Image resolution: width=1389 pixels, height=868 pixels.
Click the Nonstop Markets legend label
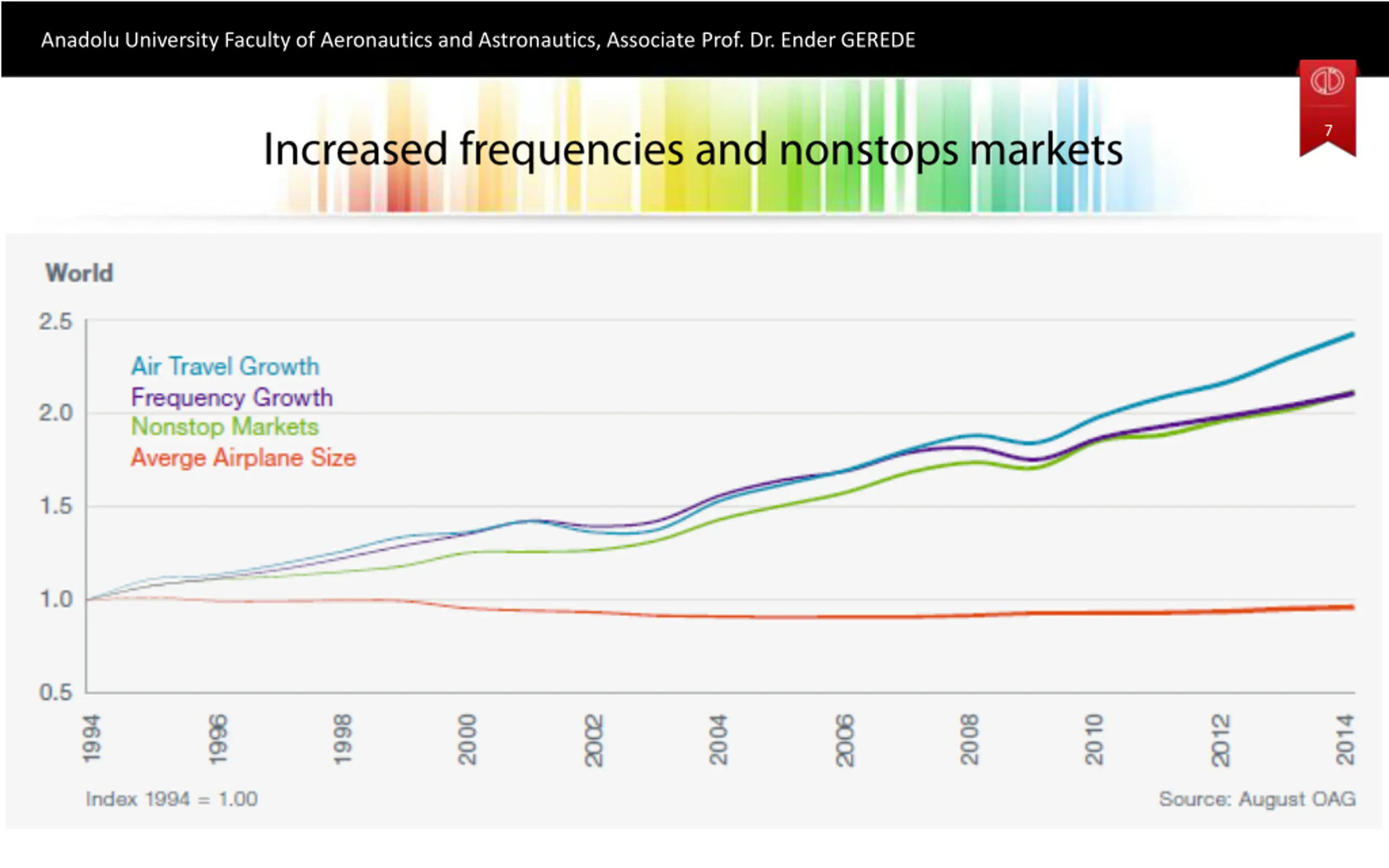pos(225,427)
